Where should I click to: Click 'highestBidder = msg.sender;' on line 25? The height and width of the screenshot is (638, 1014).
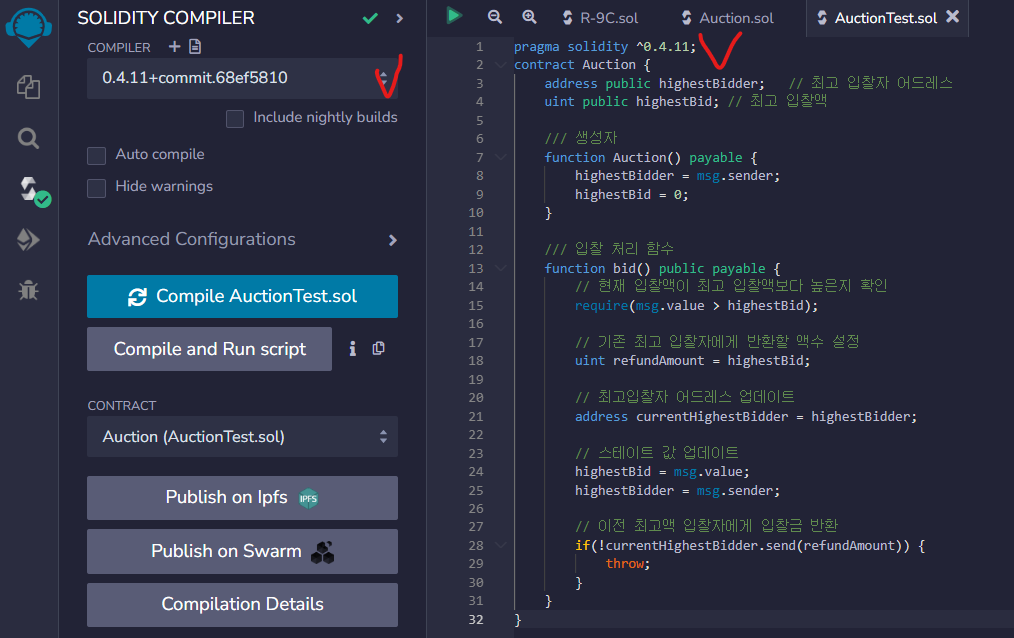coord(678,491)
